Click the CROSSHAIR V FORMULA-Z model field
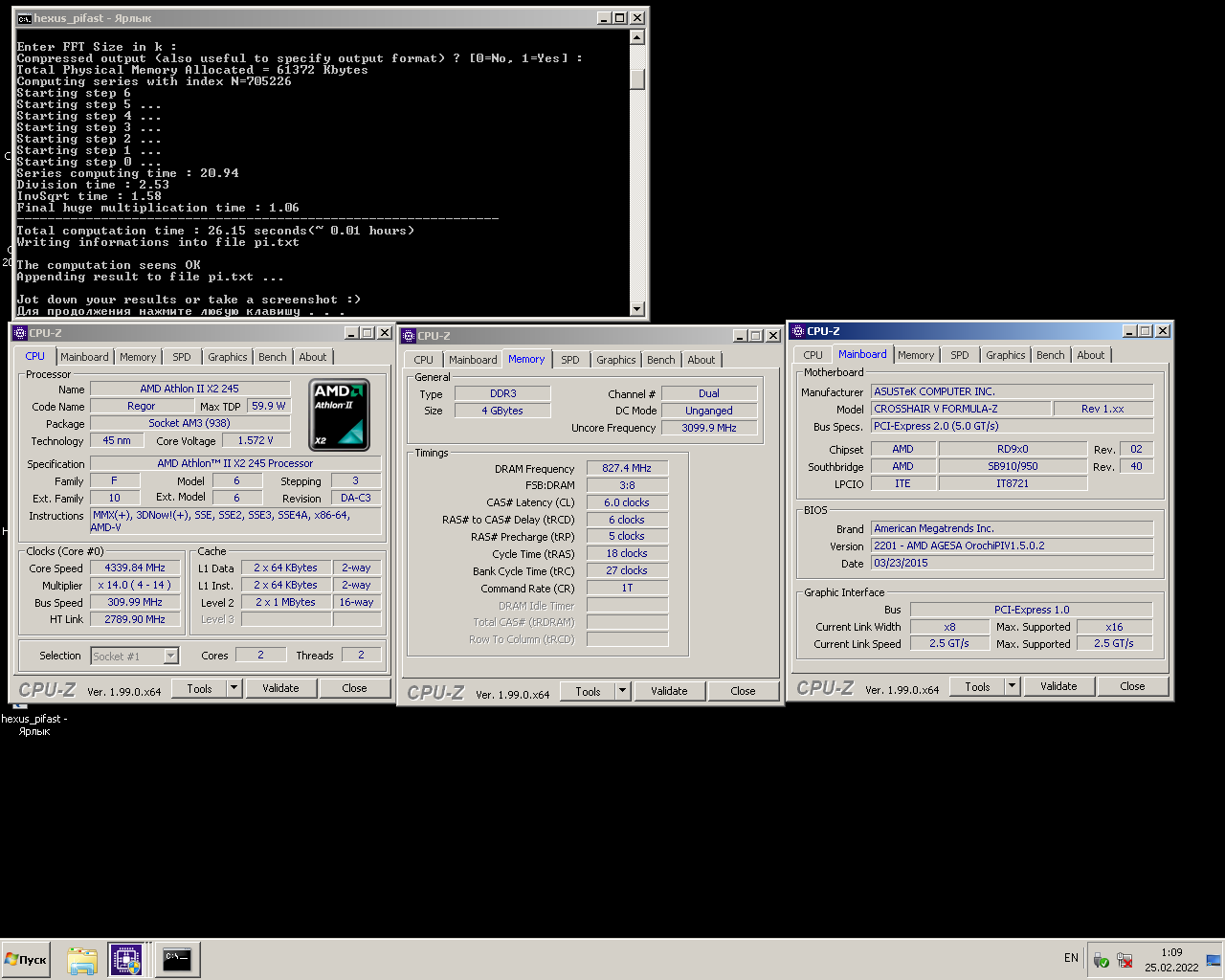Viewport: 1225px width, 980px height. point(960,409)
